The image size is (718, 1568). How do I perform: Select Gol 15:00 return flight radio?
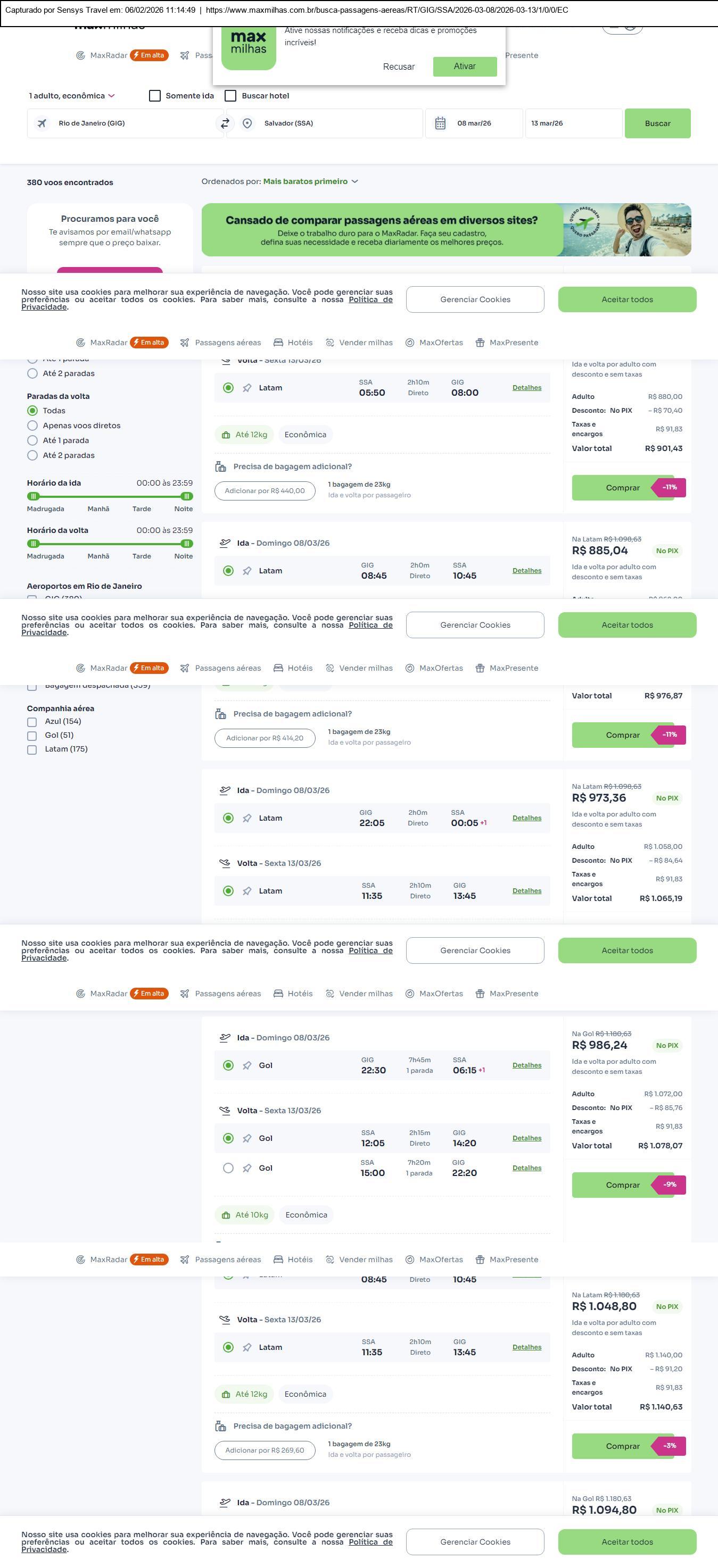[x=228, y=1168]
